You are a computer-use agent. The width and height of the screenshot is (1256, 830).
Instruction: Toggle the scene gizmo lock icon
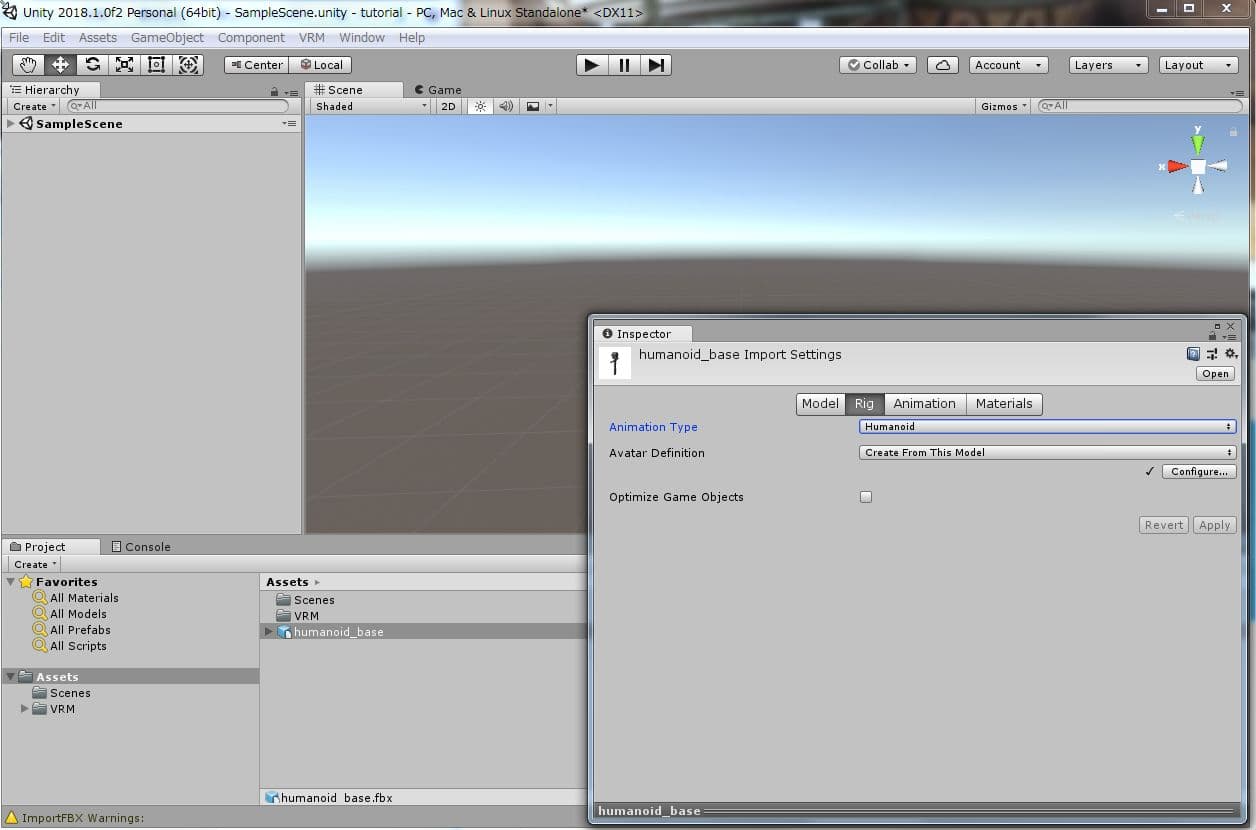tap(1233, 131)
